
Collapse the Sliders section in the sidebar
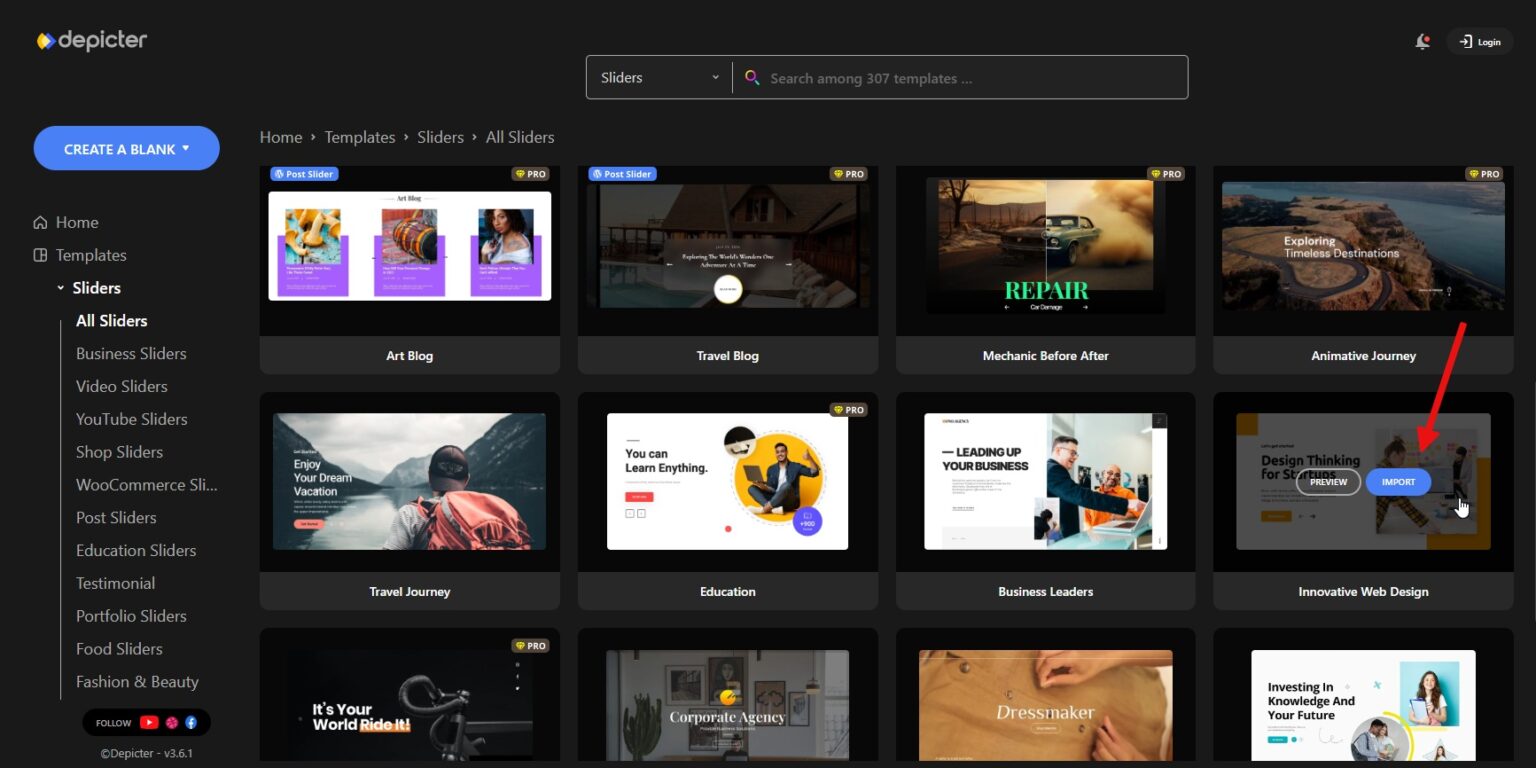click(x=61, y=287)
